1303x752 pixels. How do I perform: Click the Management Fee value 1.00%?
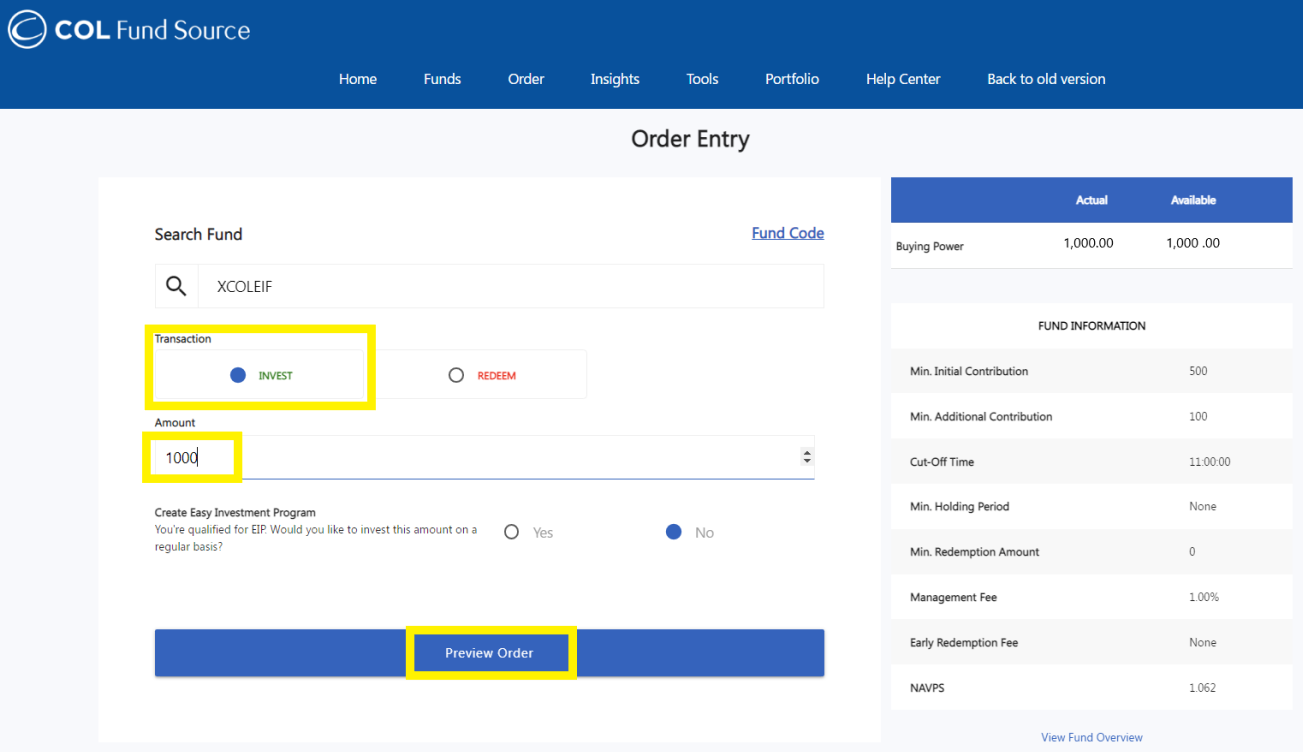1204,597
